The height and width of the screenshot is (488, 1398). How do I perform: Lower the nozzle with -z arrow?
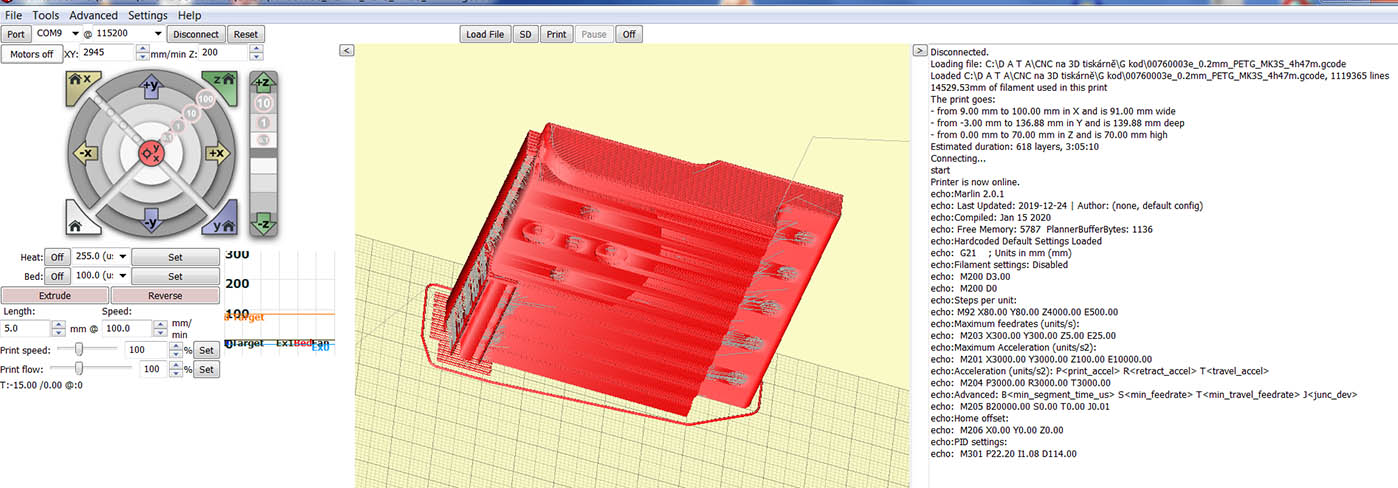click(x=264, y=223)
